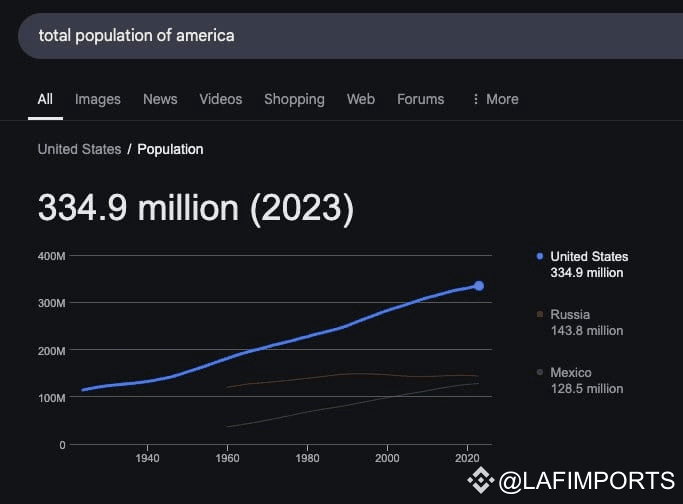Click the 1960 x-axis label
The width and height of the screenshot is (683, 504).
[x=227, y=458]
